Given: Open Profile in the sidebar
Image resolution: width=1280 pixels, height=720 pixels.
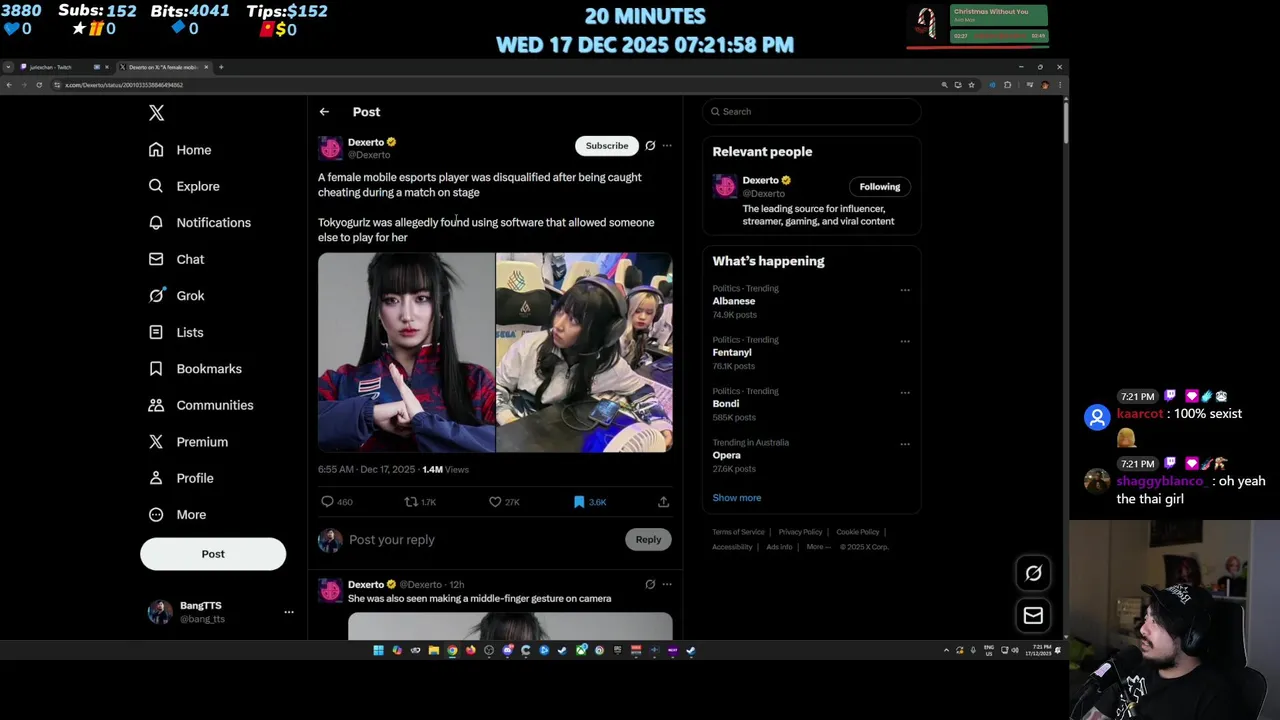Looking at the screenshot, I should pos(181,478).
